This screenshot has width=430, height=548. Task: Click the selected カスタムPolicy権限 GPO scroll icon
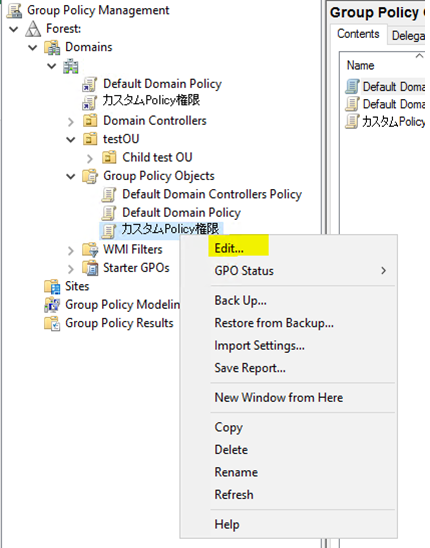(109, 231)
